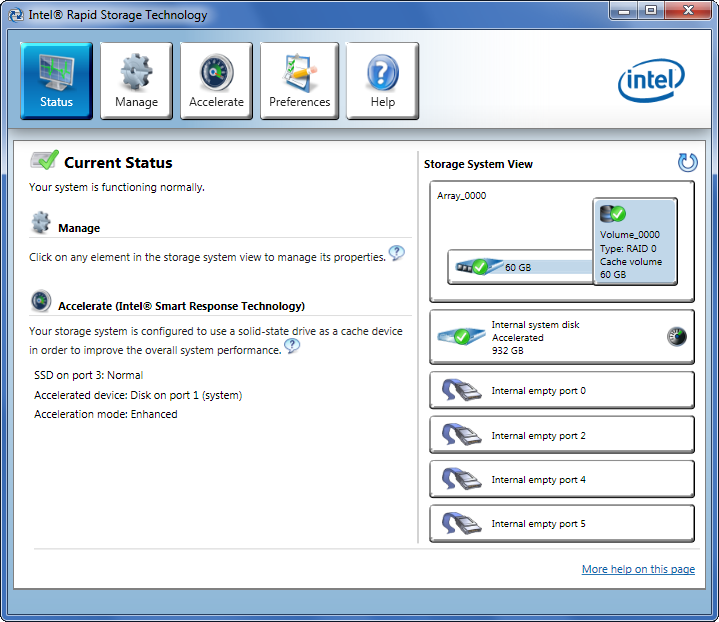Viewport: 719px width, 622px height.
Task: Select the Volume_0000 RAID 0 cache volume
Action: click(635, 242)
